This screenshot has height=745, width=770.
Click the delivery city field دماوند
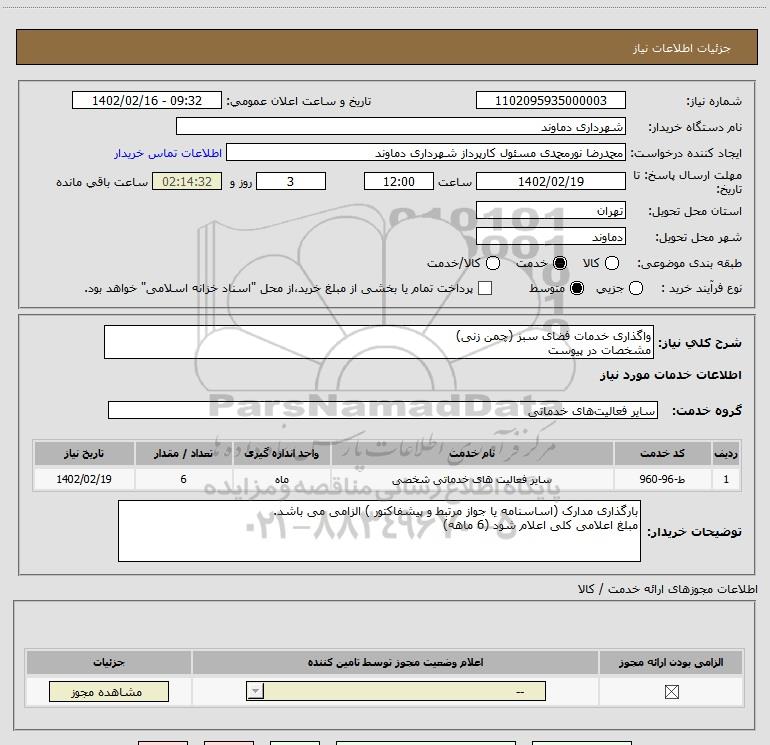tap(550, 236)
